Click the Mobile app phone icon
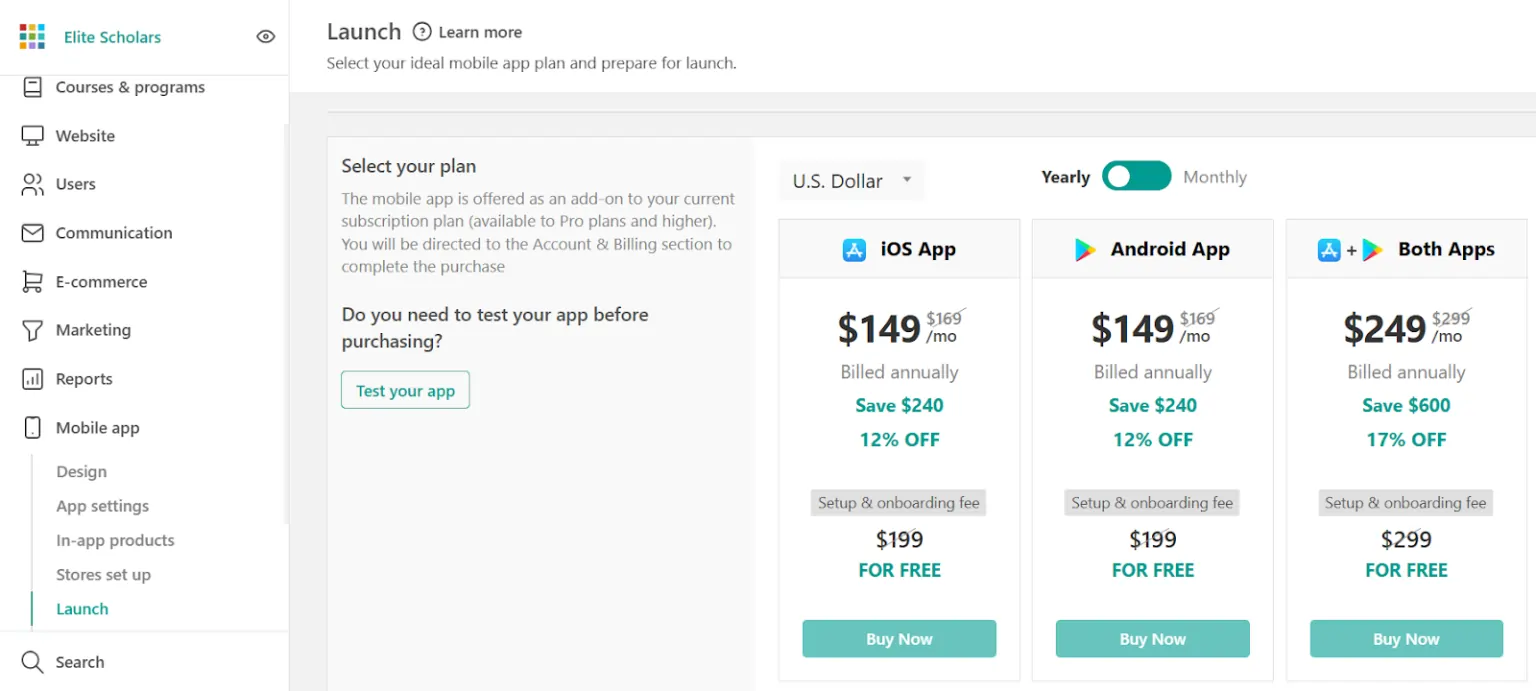1536x691 pixels. (x=32, y=427)
